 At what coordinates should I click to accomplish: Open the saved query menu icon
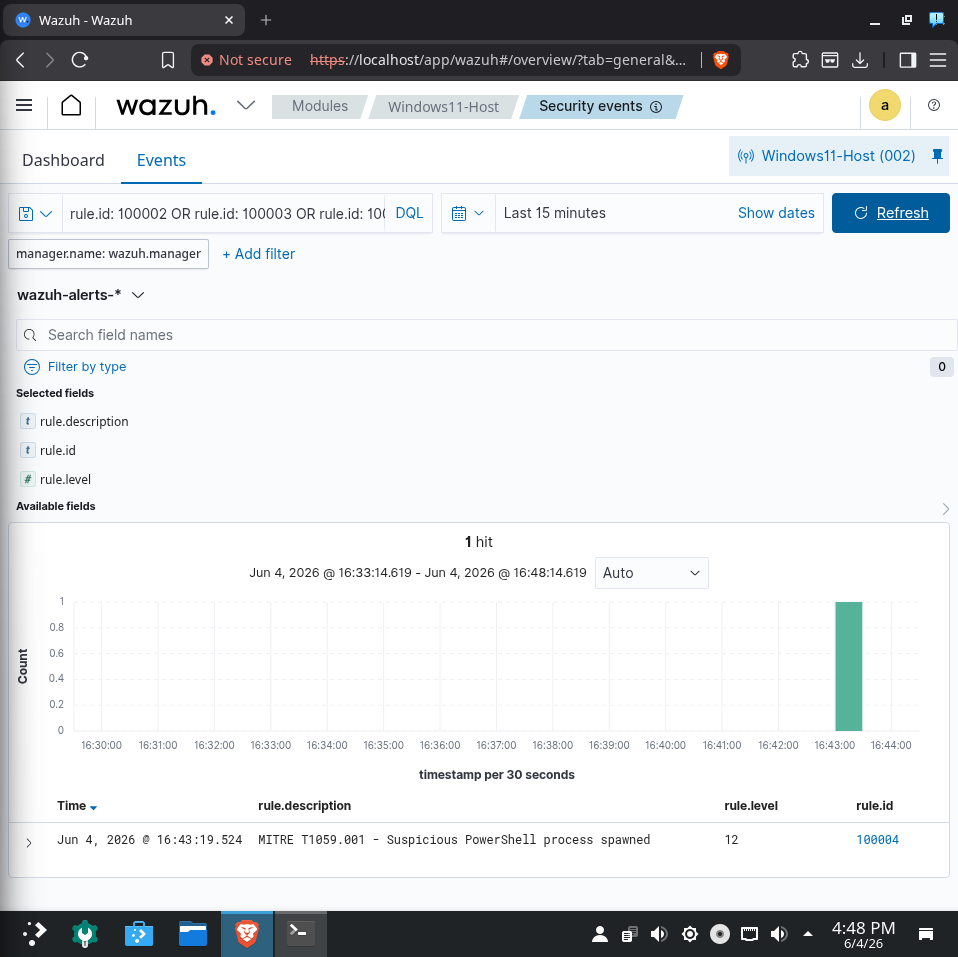35,213
